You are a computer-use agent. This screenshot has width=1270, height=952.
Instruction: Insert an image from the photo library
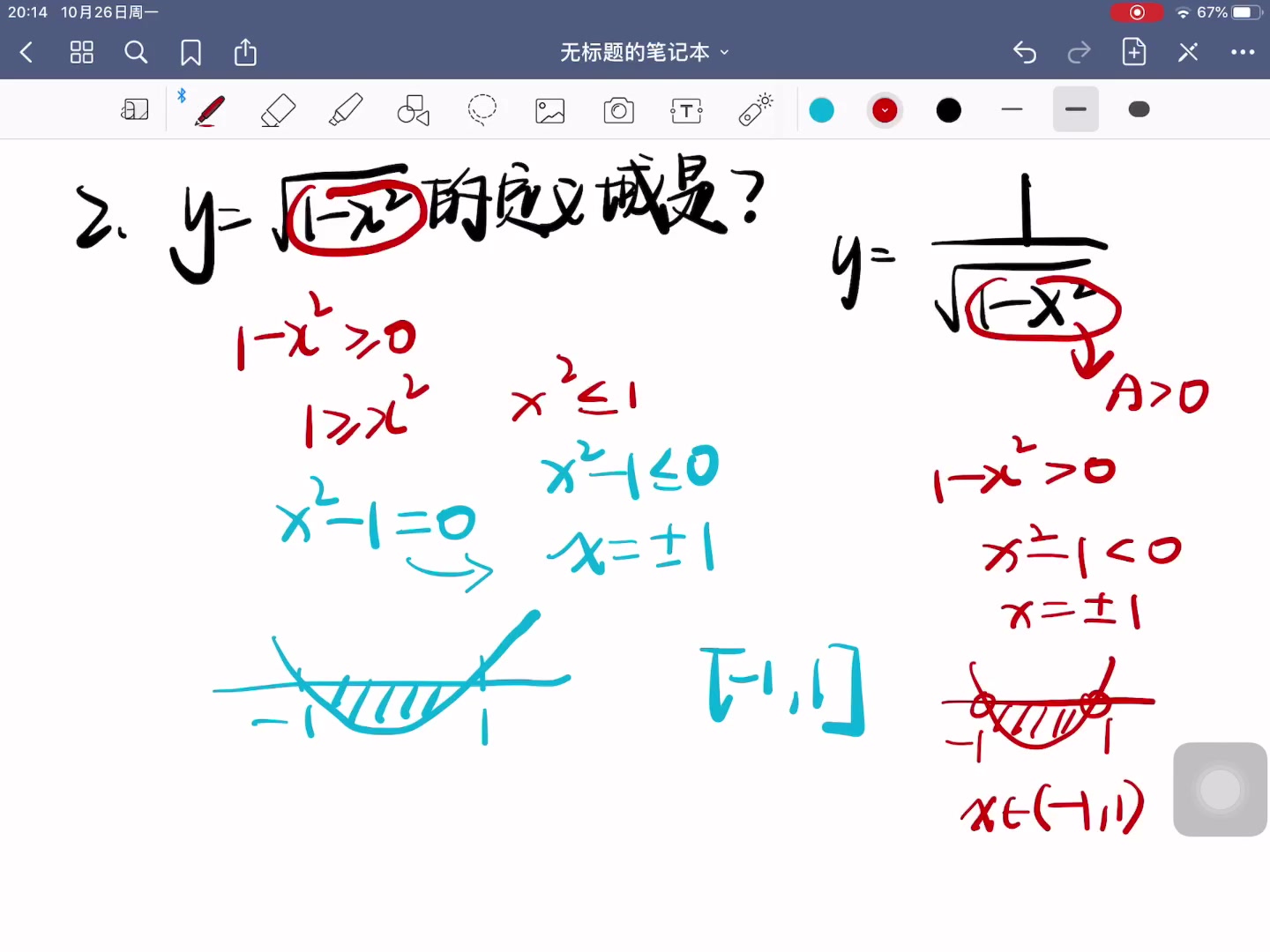click(549, 109)
